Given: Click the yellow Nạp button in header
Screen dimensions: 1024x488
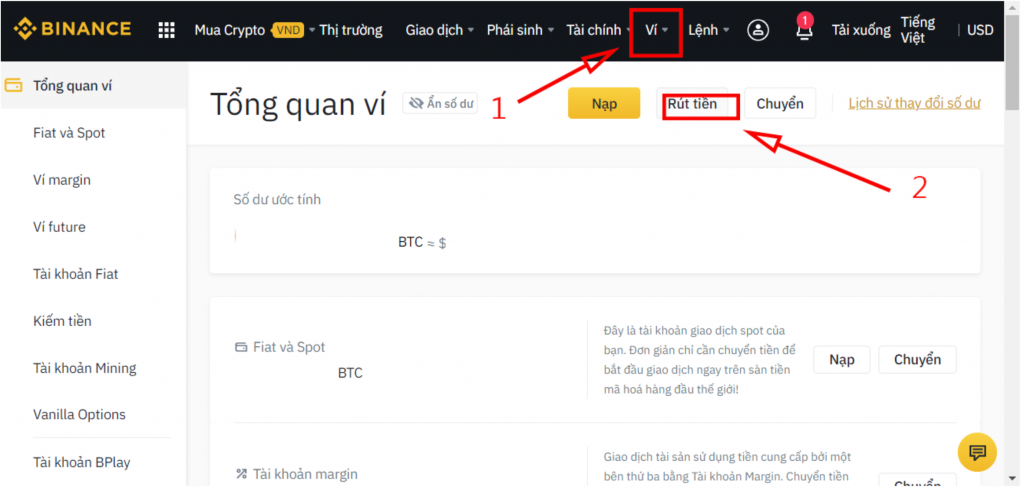Looking at the screenshot, I should [604, 103].
